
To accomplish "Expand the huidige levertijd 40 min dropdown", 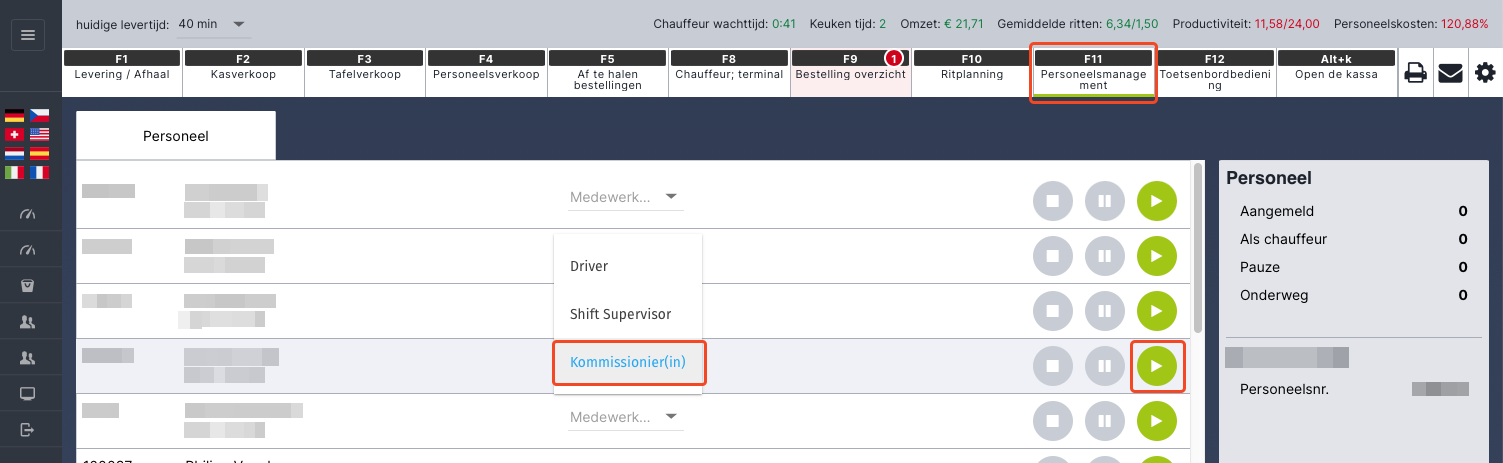I will pos(213,23).
